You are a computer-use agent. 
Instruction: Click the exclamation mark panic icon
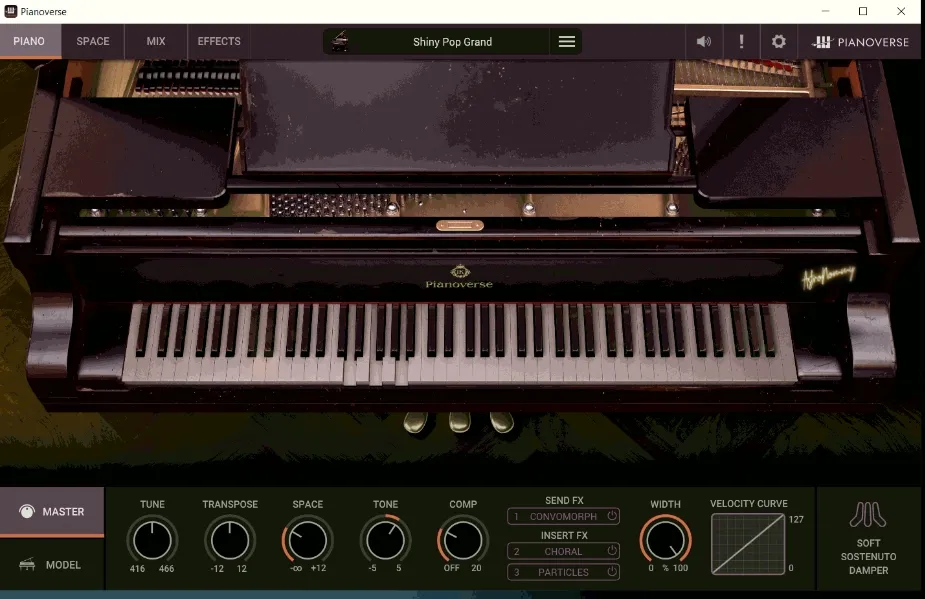tap(742, 41)
